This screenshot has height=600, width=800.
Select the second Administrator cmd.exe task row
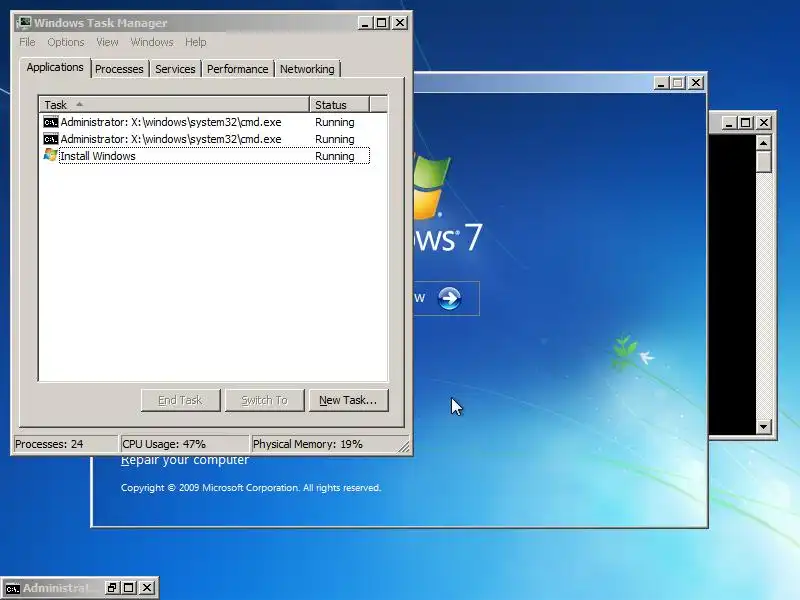(x=206, y=139)
